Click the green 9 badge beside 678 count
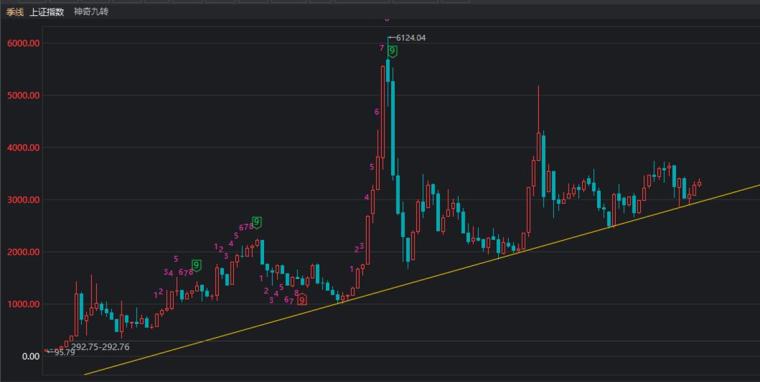The height and width of the screenshot is (382, 760). [257, 223]
